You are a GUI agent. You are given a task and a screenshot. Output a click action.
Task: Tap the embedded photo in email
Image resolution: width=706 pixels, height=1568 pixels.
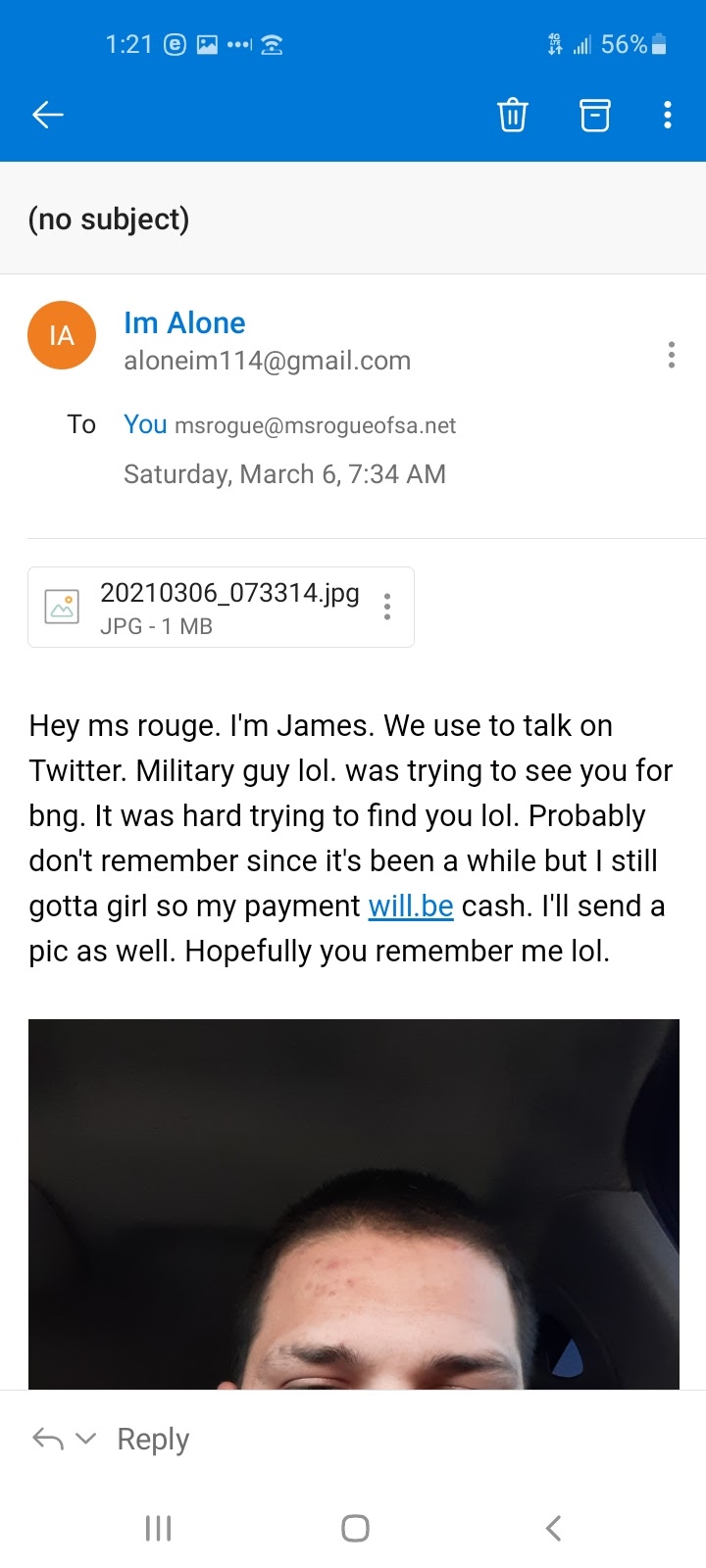pyautogui.click(x=353, y=1203)
